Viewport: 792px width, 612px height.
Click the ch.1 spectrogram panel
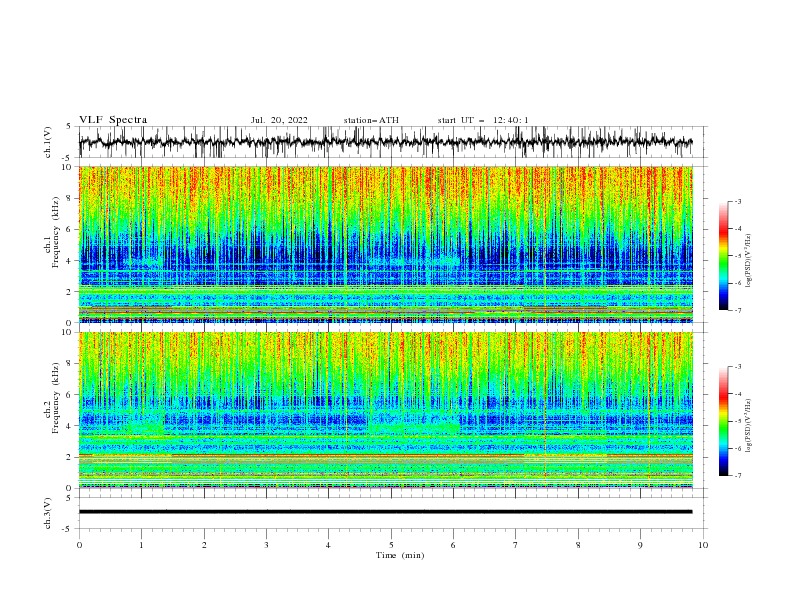coord(385,244)
